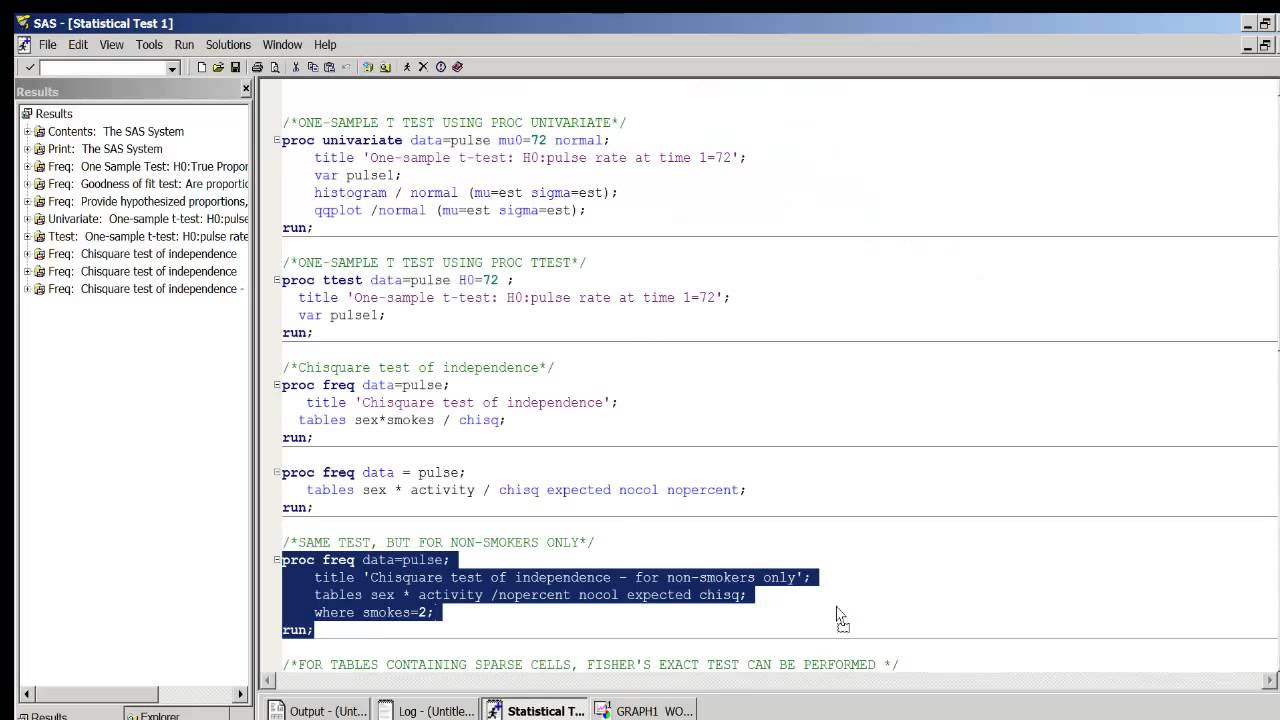
Task: Click the 'var pulse1;' line under proc ttest
Action: pyautogui.click(x=341, y=315)
